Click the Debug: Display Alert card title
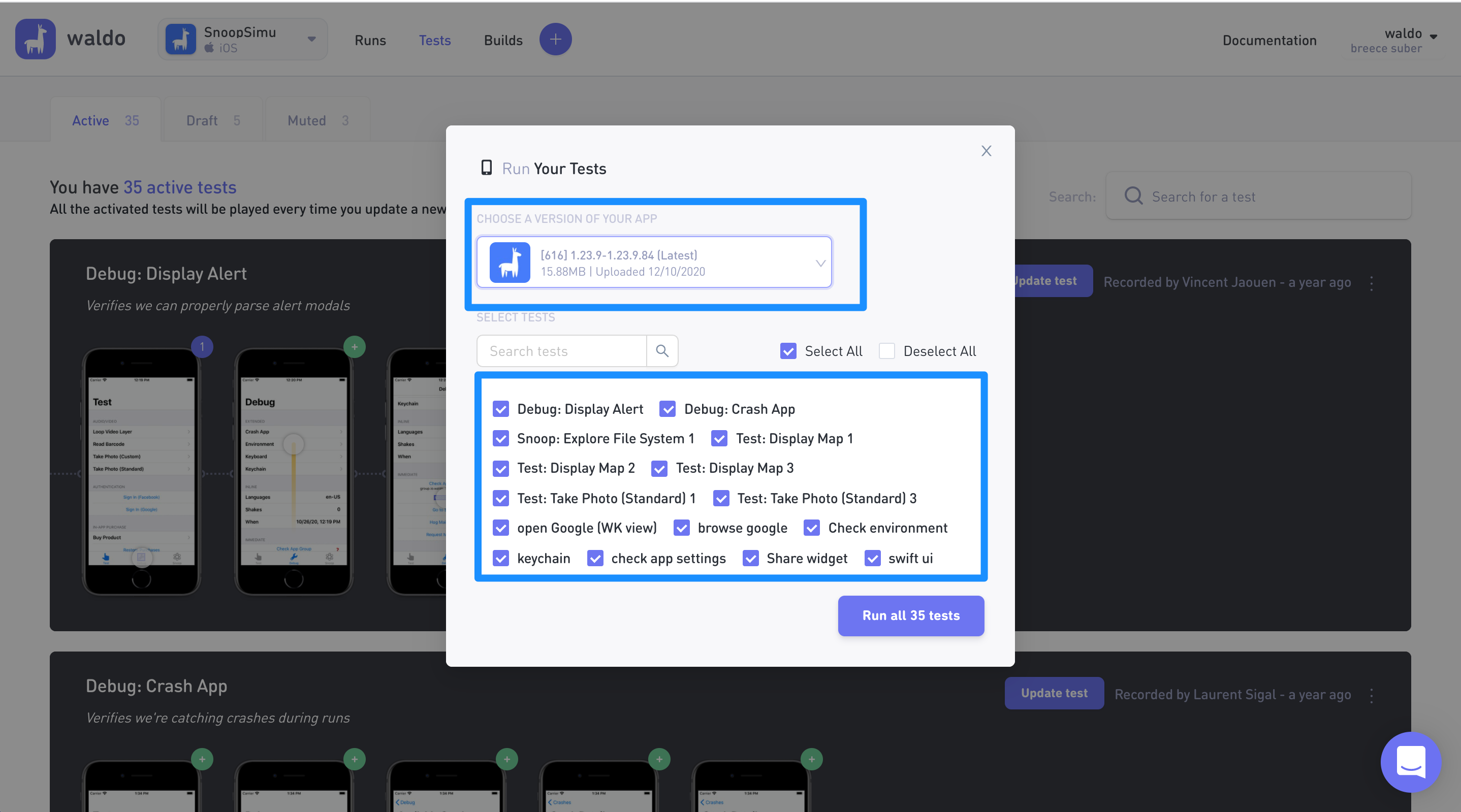The image size is (1461, 812). (x=166, y=274)
